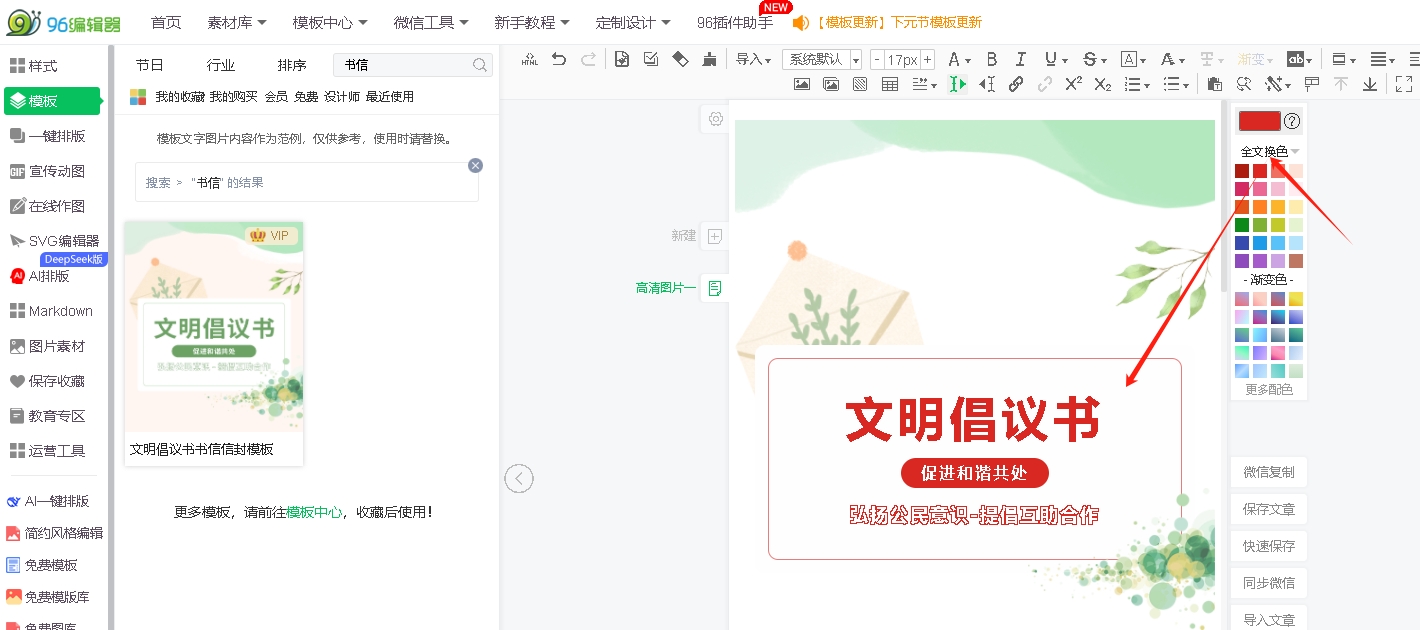This screenshot has width=1420, height=630.
Task: Click the search magnifier in template search
Action: (x=480, y=65)
